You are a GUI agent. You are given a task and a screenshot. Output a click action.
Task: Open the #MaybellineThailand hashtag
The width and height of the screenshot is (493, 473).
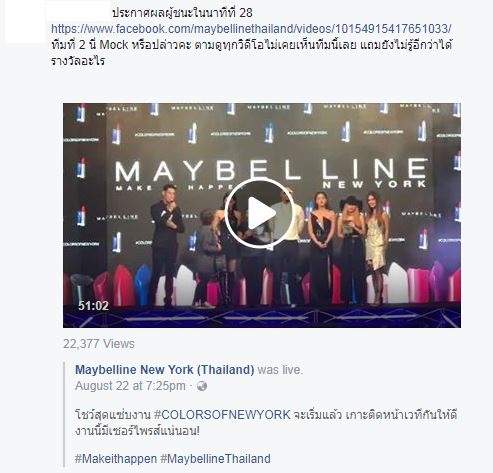215,459
